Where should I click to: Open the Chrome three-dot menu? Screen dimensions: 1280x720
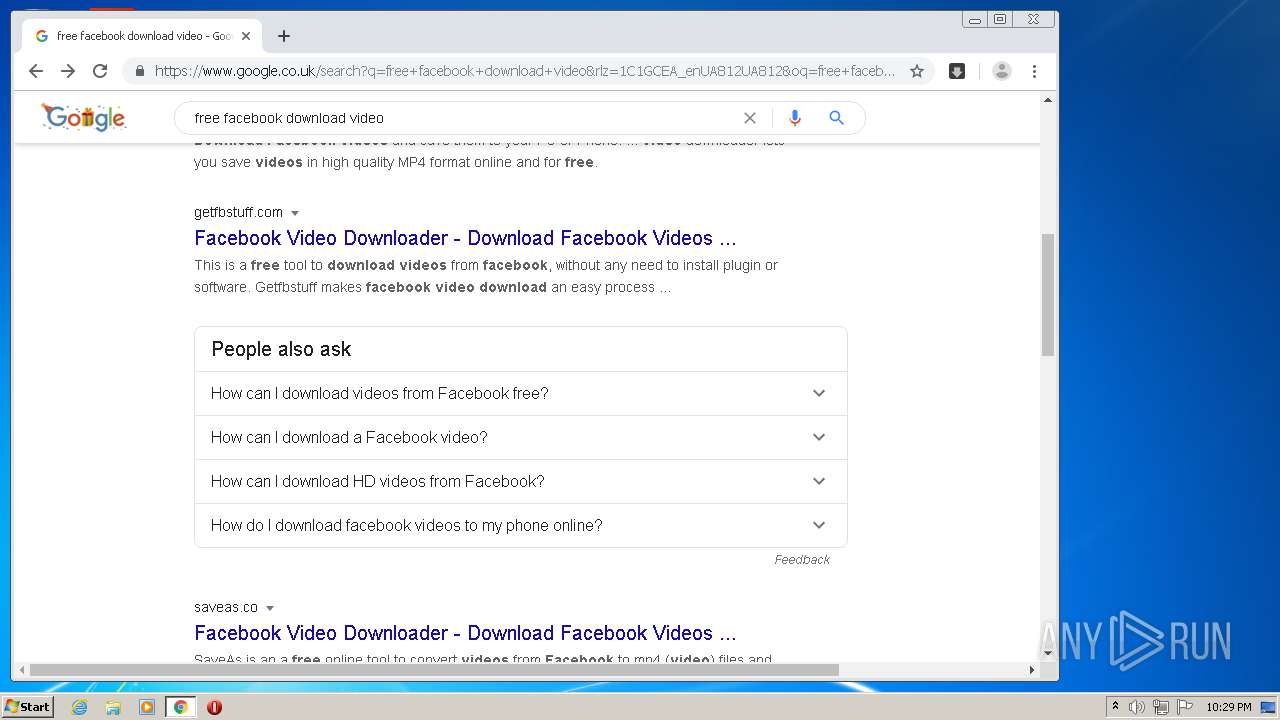(x=1034, y=71)
